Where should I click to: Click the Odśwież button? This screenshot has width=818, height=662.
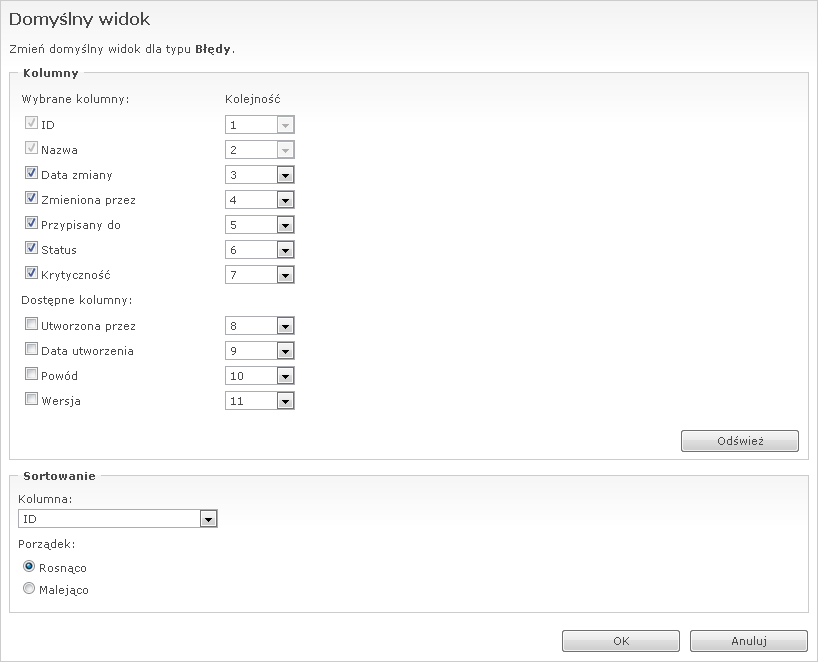point(739,441)
